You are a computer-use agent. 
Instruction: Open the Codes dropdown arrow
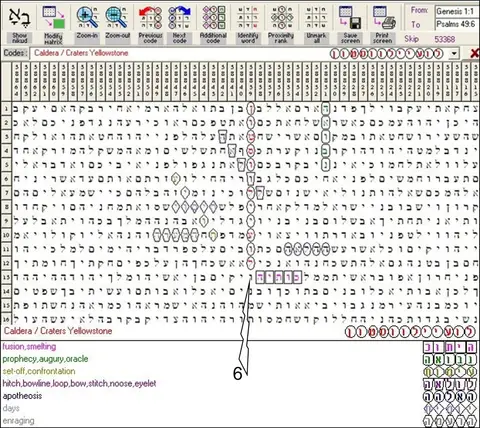click(x=454, y=53)
